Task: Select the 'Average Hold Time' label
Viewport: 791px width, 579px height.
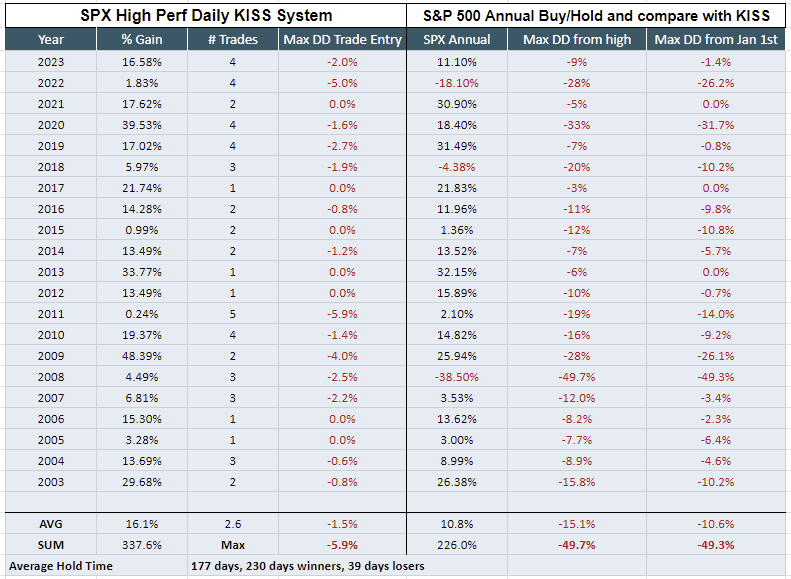Action: [x=61, y=566]
